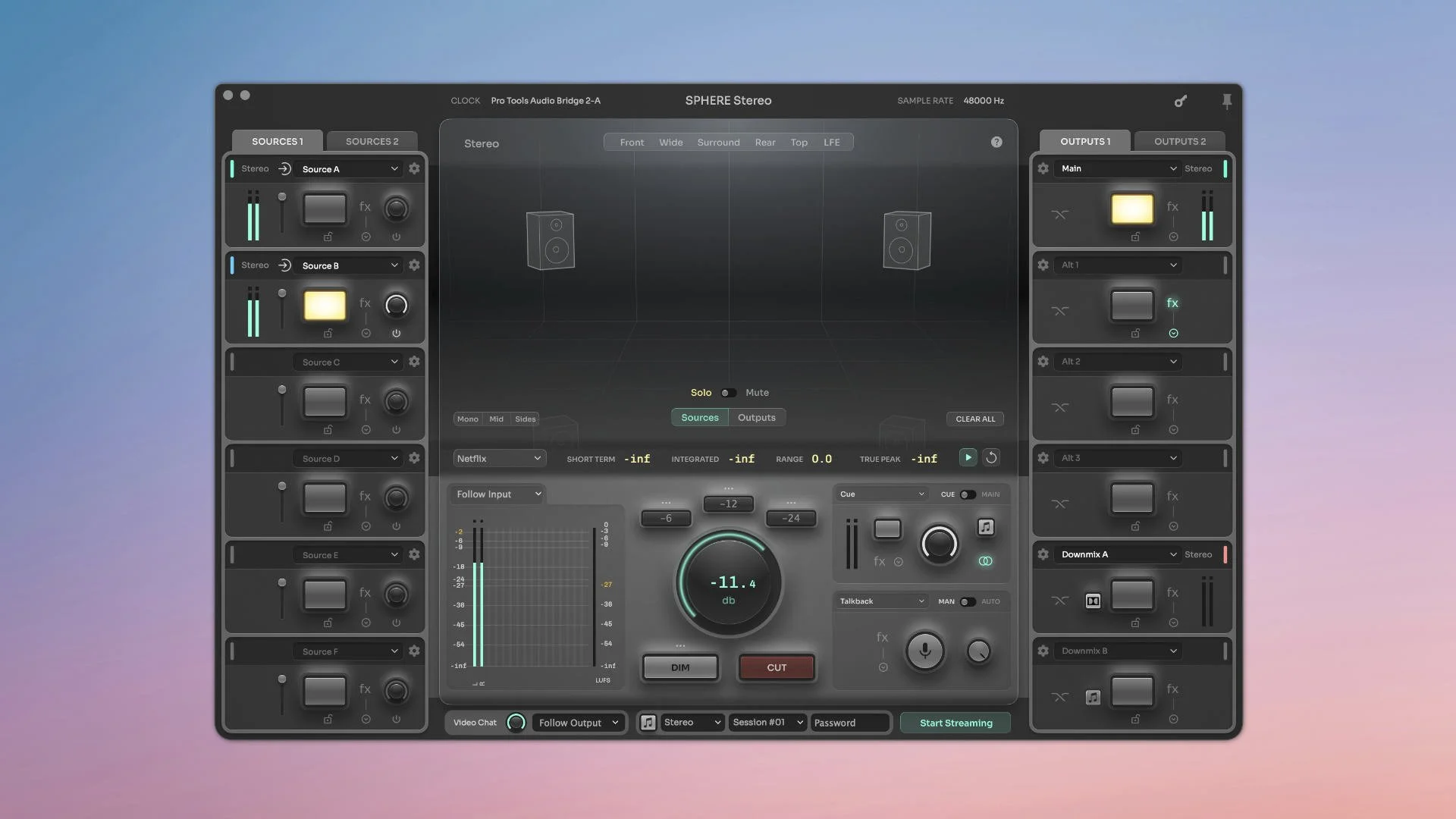This screenshot has height=819, width=1456.
Task: Enable the binaural icon in the Cue section
Action: tap(986, 561)
